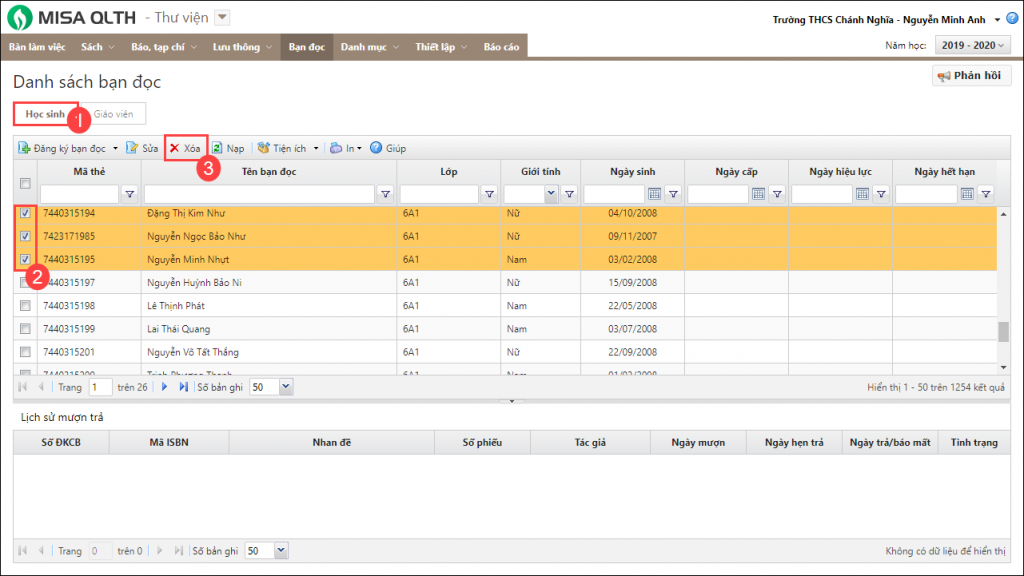Viewport: 1024px width, 576px height.
Task: Expand the Đăng ký bạn đọc dropdown
Action: click(x=115, y=148)
